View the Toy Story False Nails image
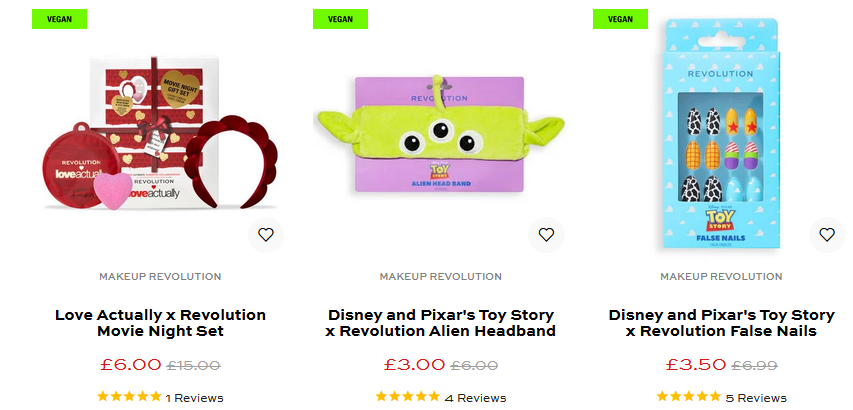This screenshot has width=853, height=410. [721, 136]
